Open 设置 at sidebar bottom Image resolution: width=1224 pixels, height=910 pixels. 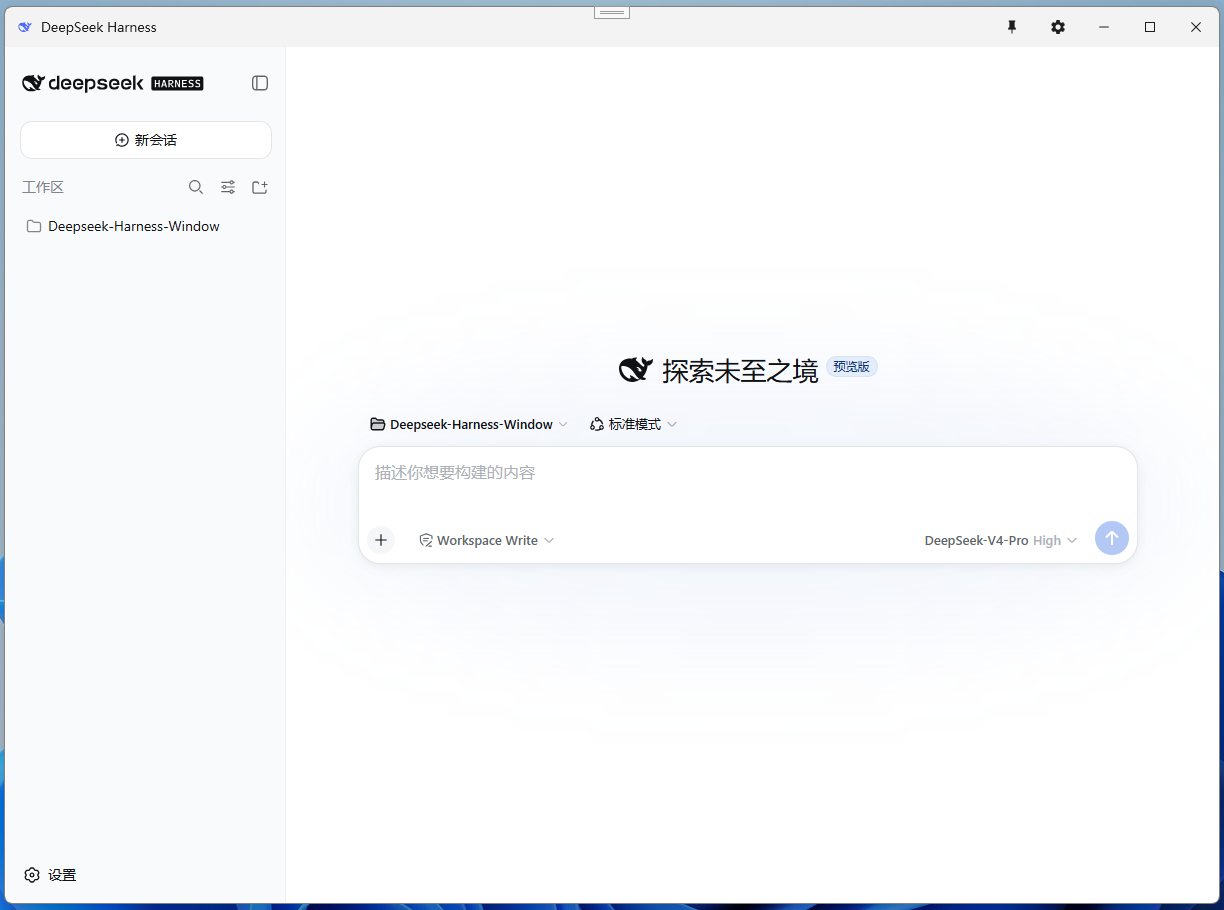tap(50, 875)
